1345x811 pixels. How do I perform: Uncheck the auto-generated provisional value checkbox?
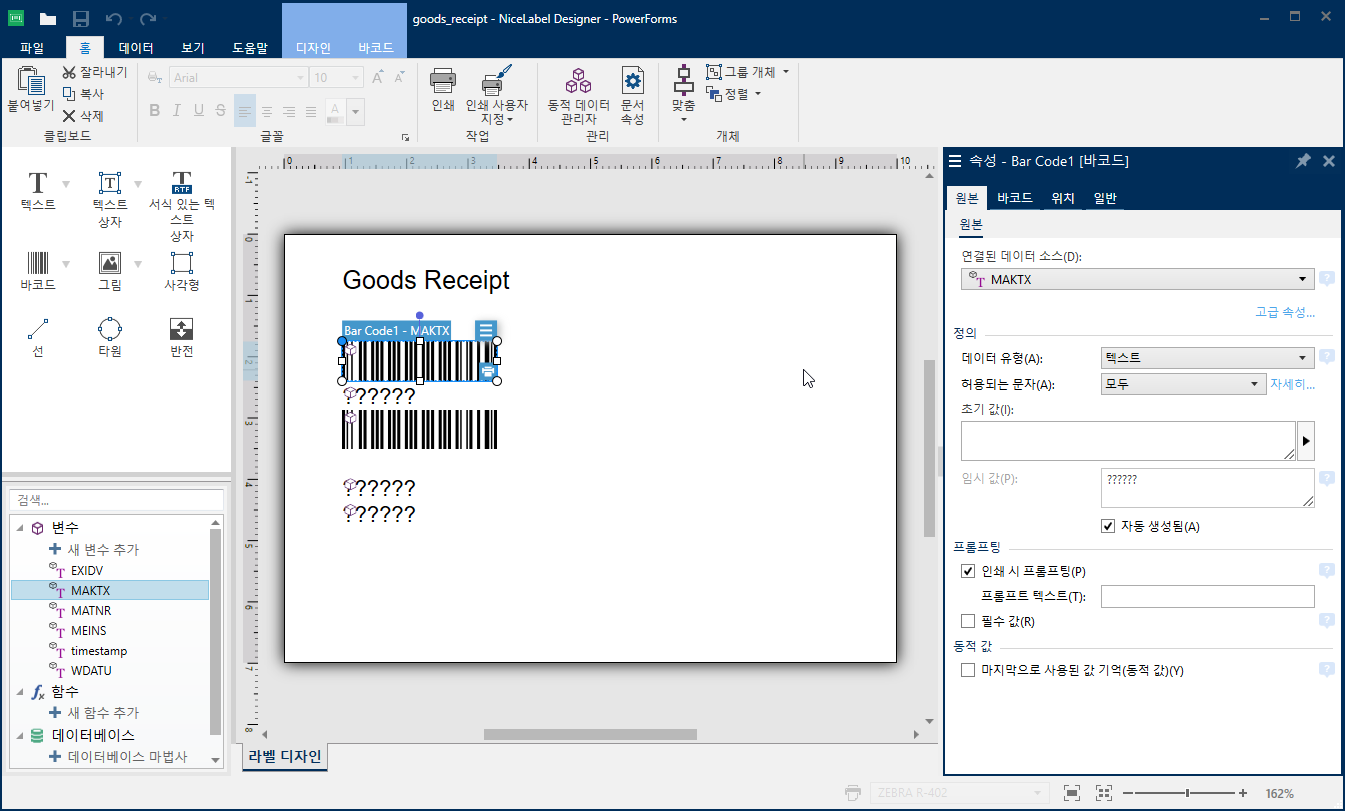[1108, 527]
